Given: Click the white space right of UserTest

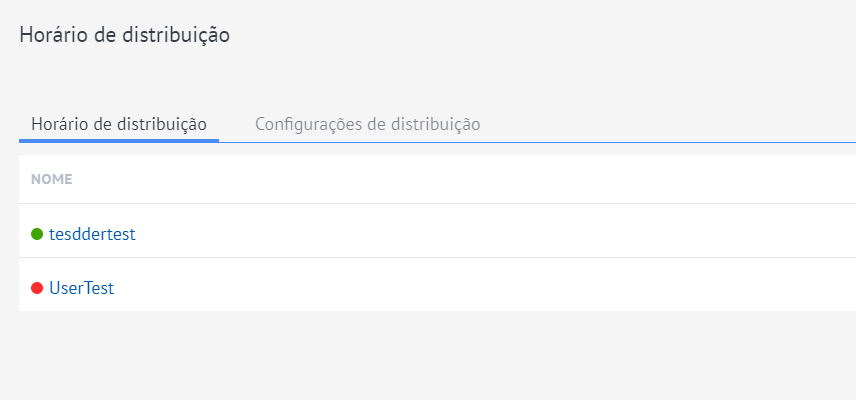Looking at the screenshot, I should (500, 288).
